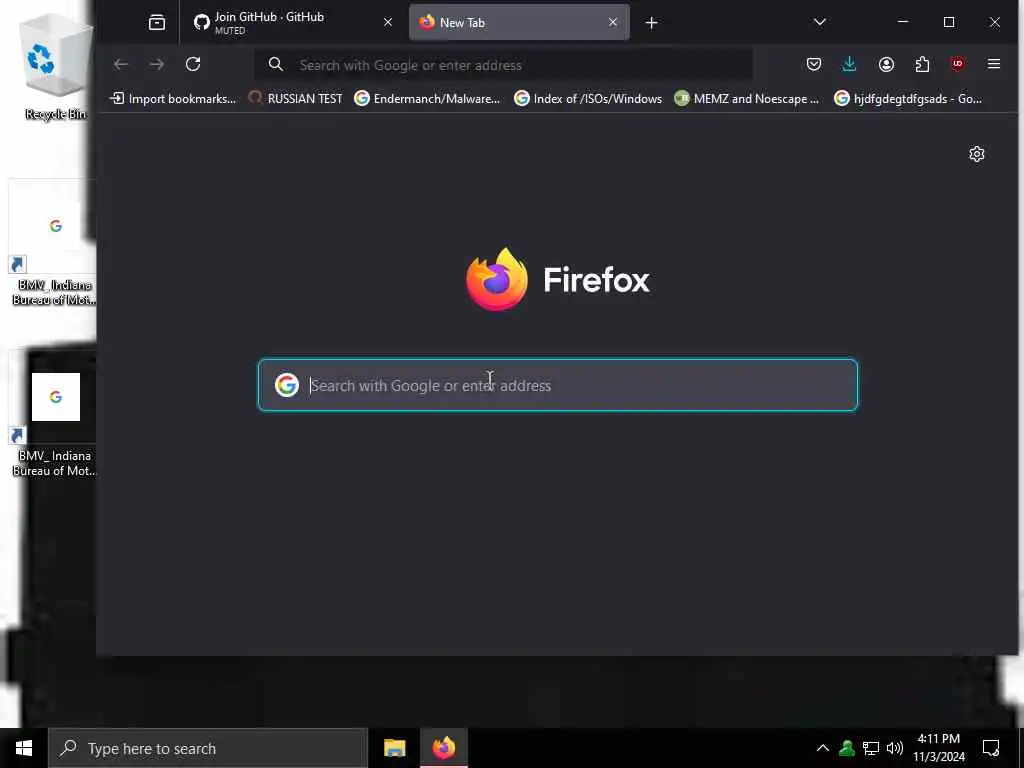Image resolution: width=1024 pixels, height=768 pixels.
Task: Open volume control tray icon
Action: pos(895,748)
